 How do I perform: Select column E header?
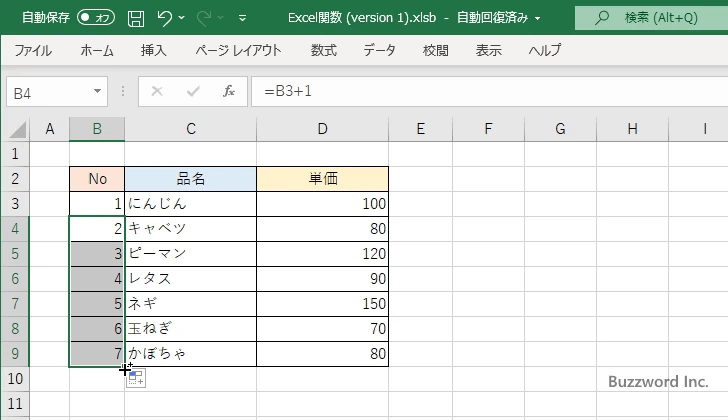coord(421,129)
